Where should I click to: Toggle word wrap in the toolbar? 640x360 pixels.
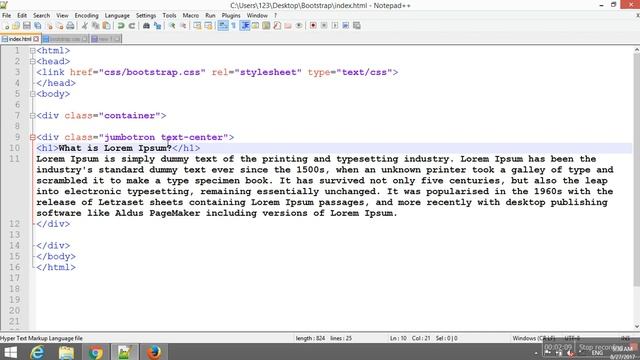coord(223,26)
